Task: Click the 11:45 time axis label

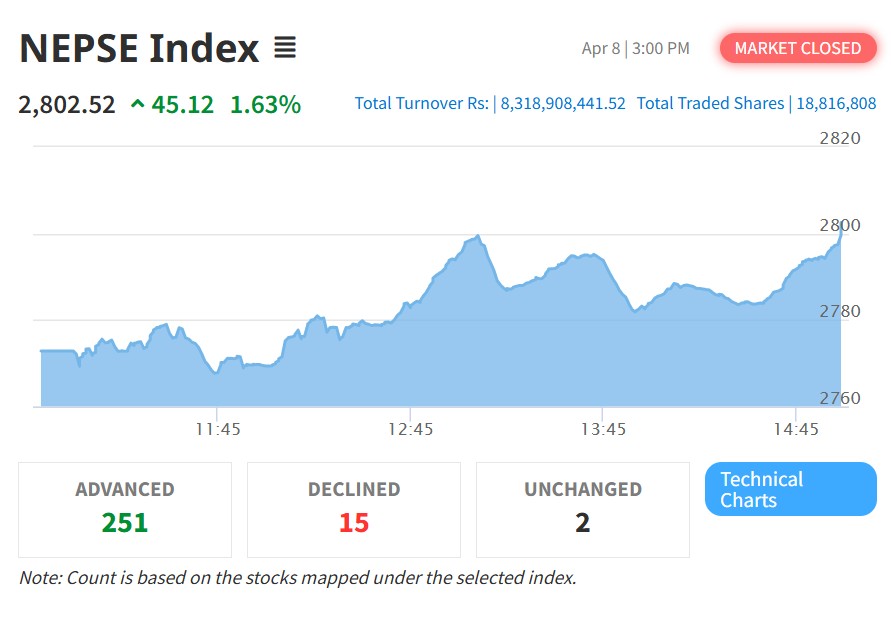Action: [x=218, y=429]
